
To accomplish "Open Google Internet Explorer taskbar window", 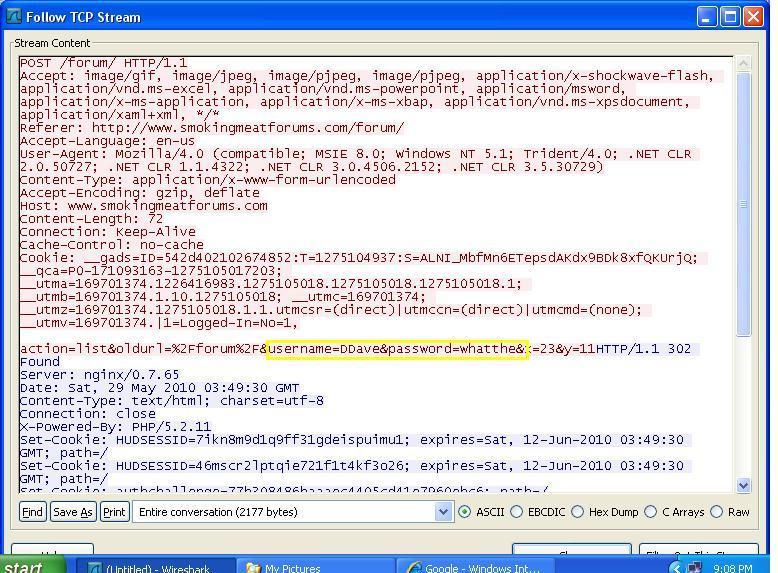I will point(470,567).
